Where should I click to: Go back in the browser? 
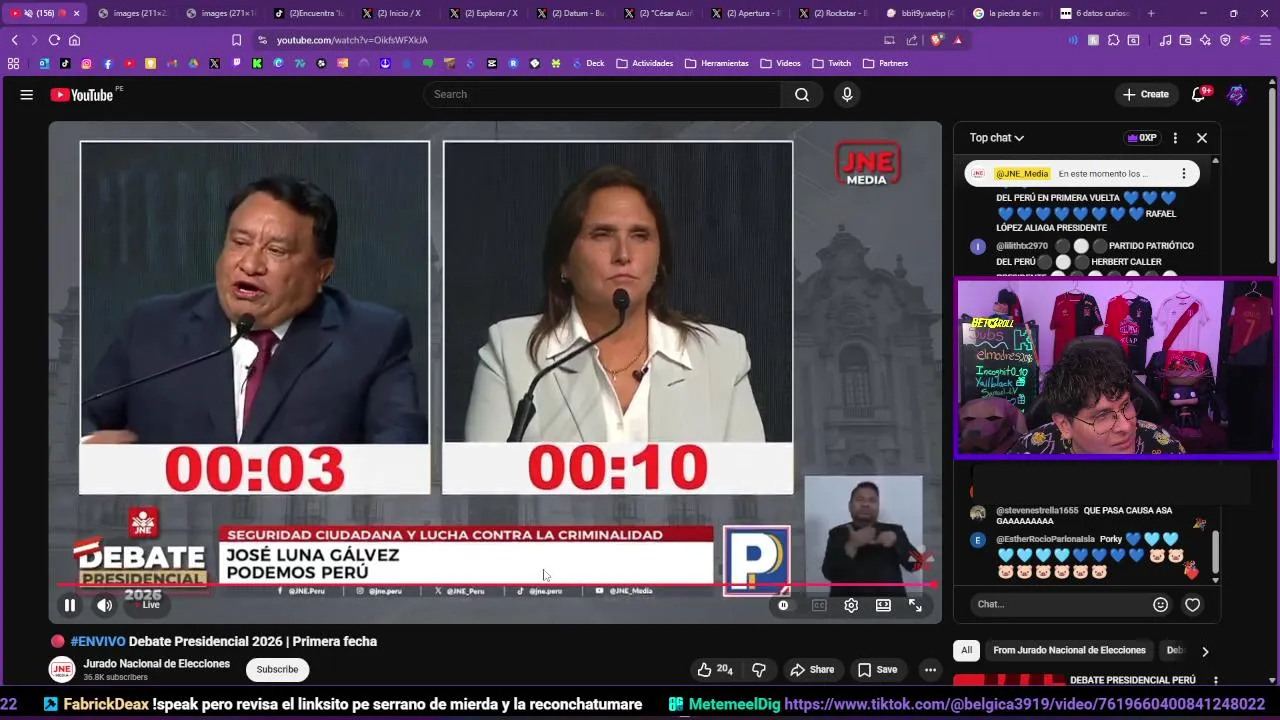click(14, 40)
